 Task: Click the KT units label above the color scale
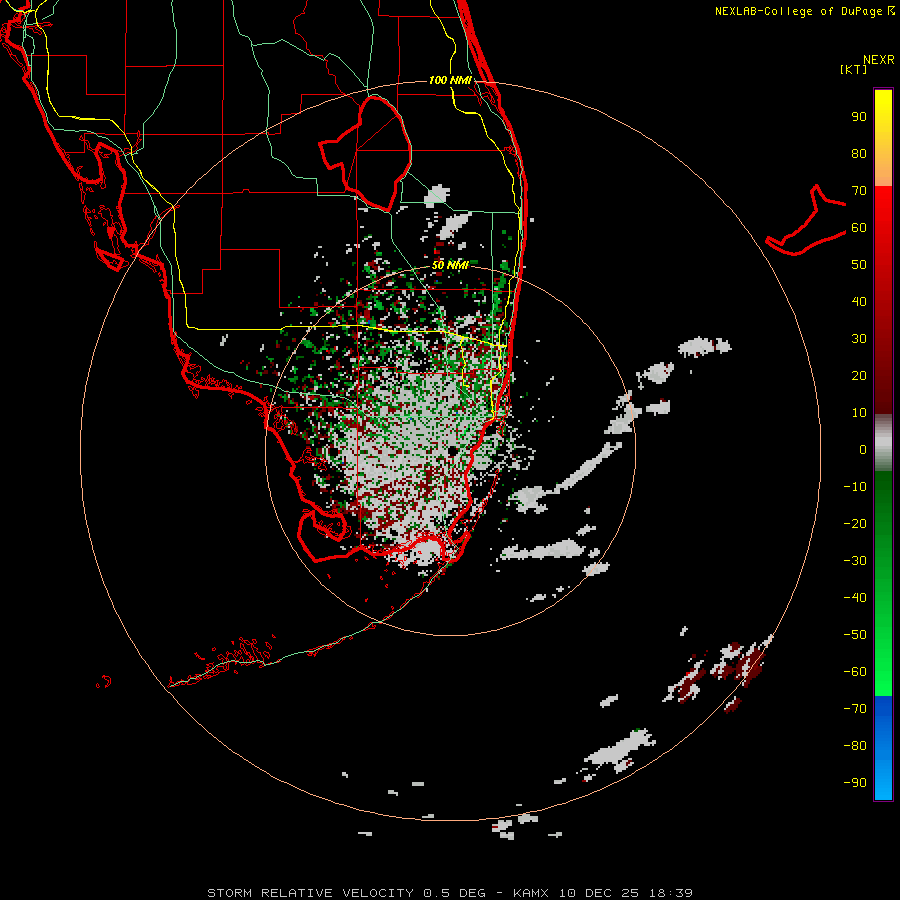click(x=854, y=69)
